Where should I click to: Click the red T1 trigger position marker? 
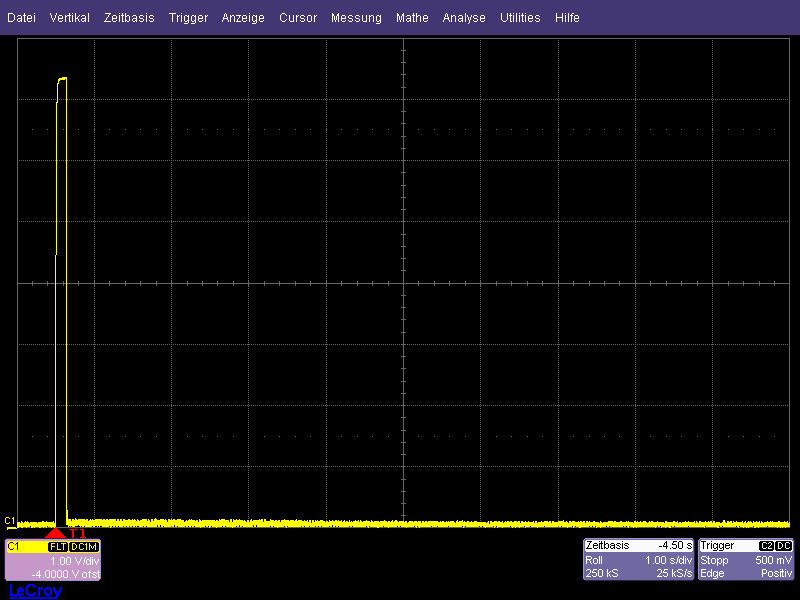tap(56, 533)
